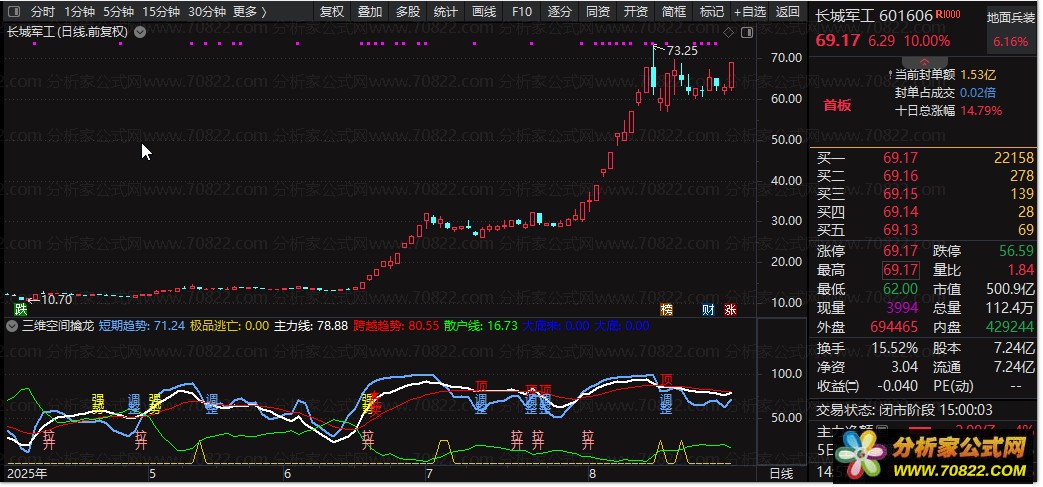
Task: Click the 日线 period label
Action: point(782,474)
